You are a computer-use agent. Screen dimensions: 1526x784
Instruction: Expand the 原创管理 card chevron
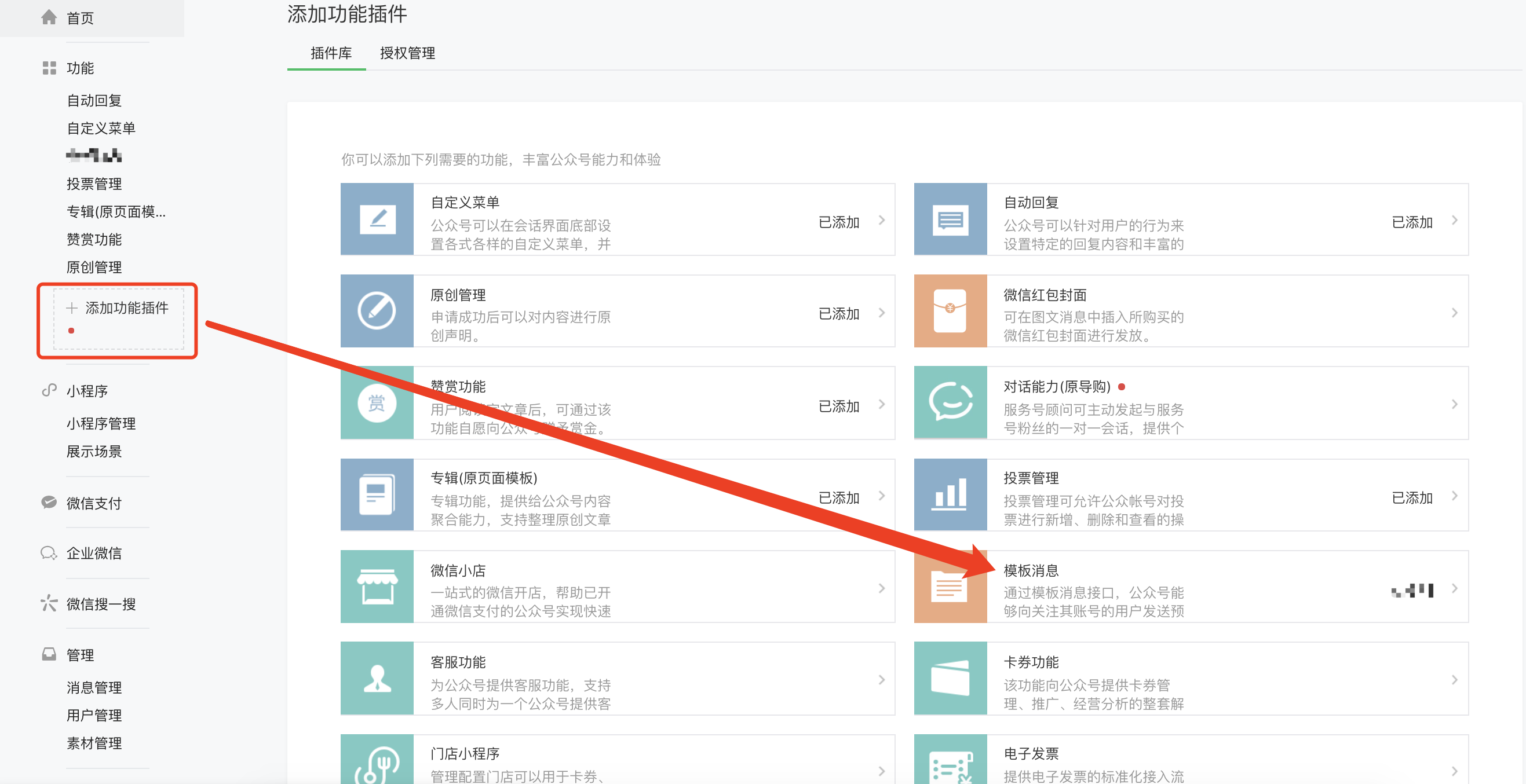tap(882, 312)
